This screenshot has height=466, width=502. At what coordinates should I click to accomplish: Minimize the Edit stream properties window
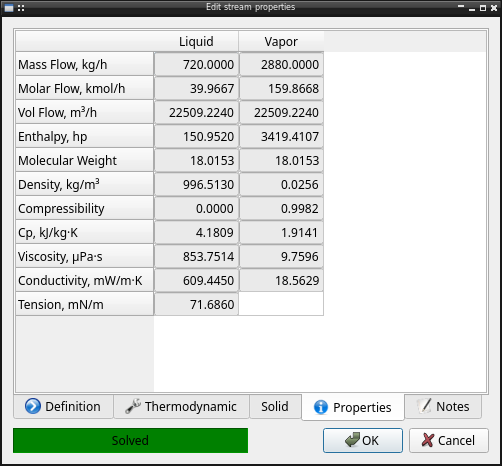472,9
